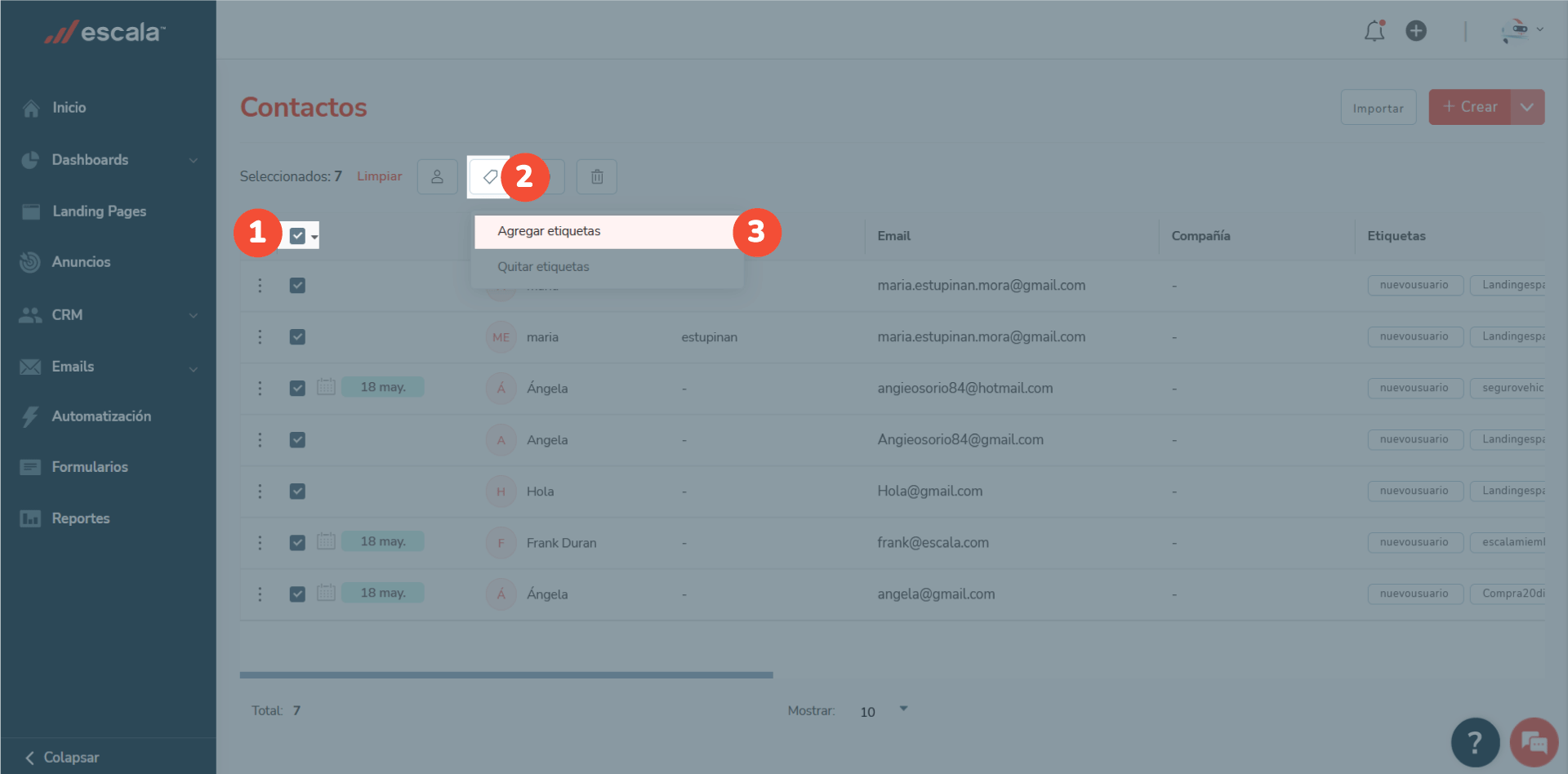The image size is (1568, 774).
Task: Click the escala logo
Action: [105, 32]
